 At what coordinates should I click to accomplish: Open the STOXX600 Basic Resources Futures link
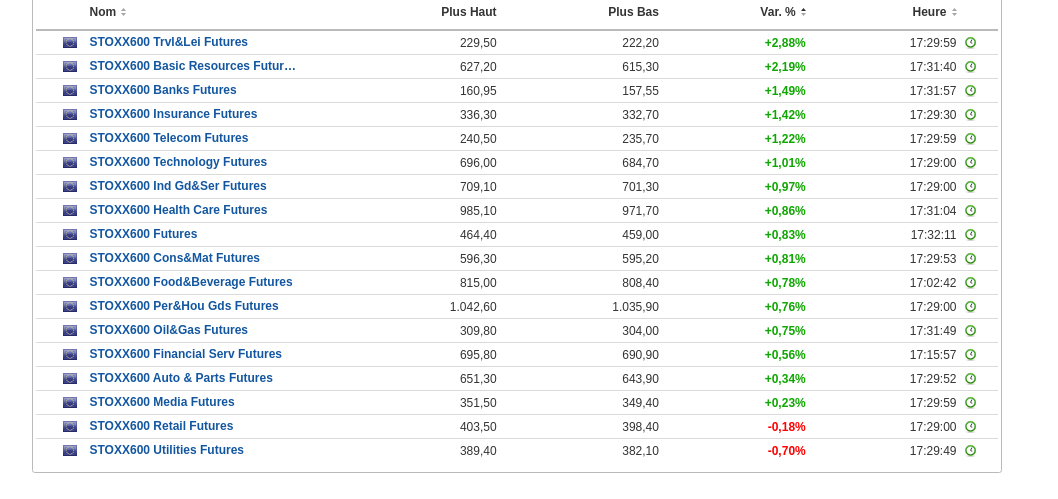click(192, 67)
